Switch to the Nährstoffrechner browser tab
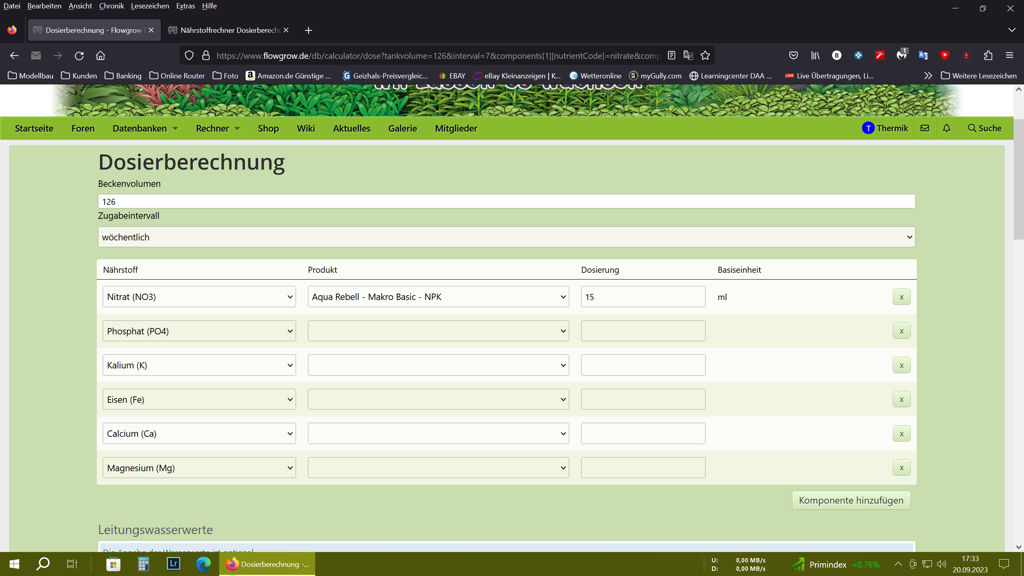Viewport: 1024px width, 576px height. [228, 30]
